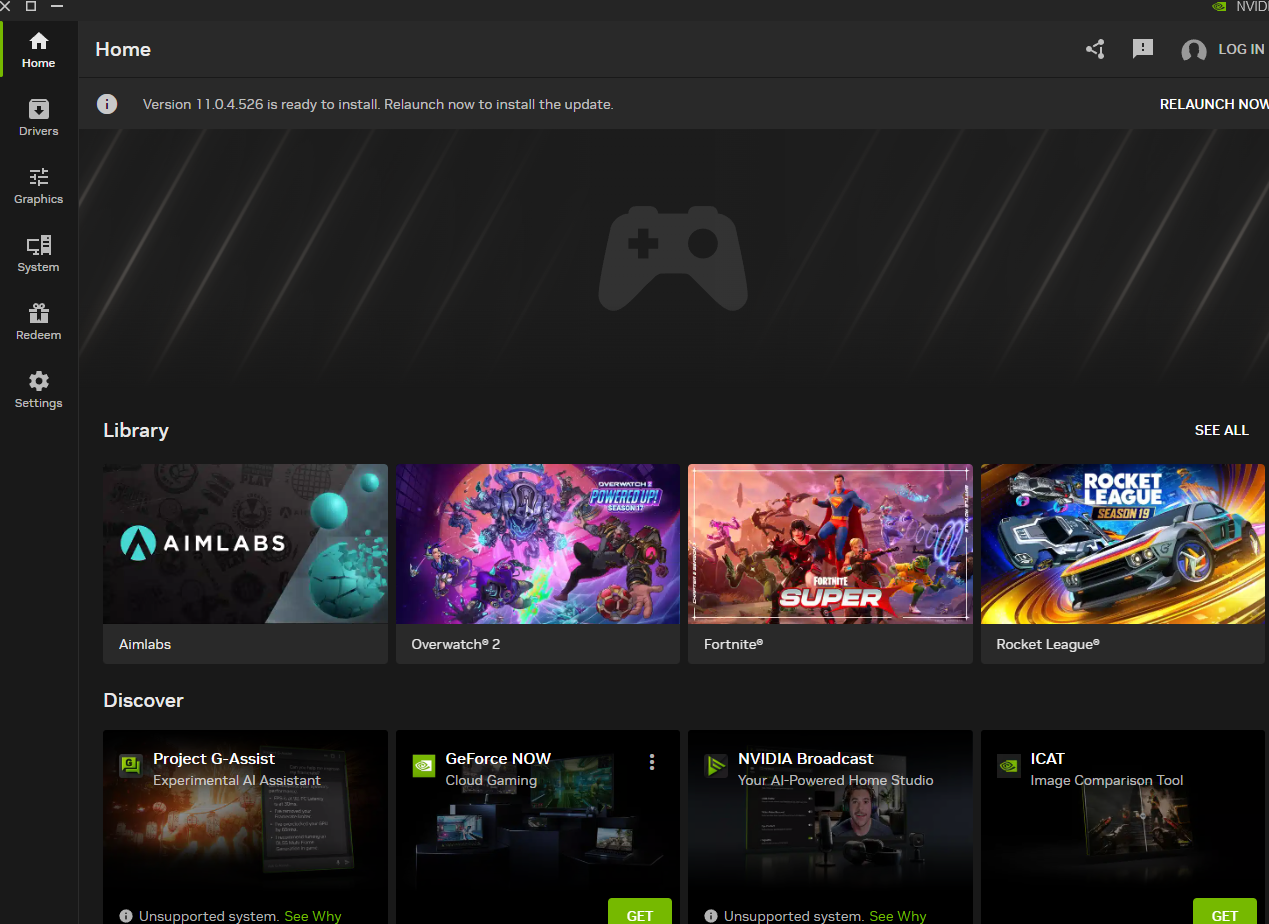Click the "Discover" section heading
Image resolution: width=1269 pixels, height=924 pixels.
(x=144, y=700)
